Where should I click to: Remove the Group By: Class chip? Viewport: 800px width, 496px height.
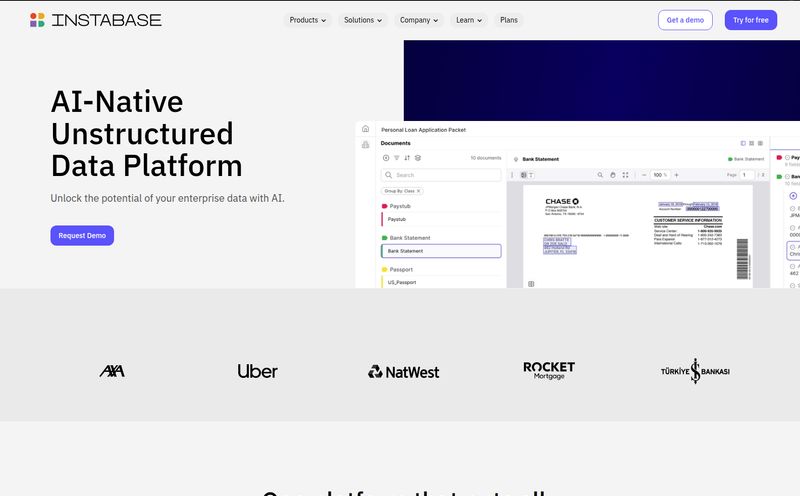tap(418, 191)
